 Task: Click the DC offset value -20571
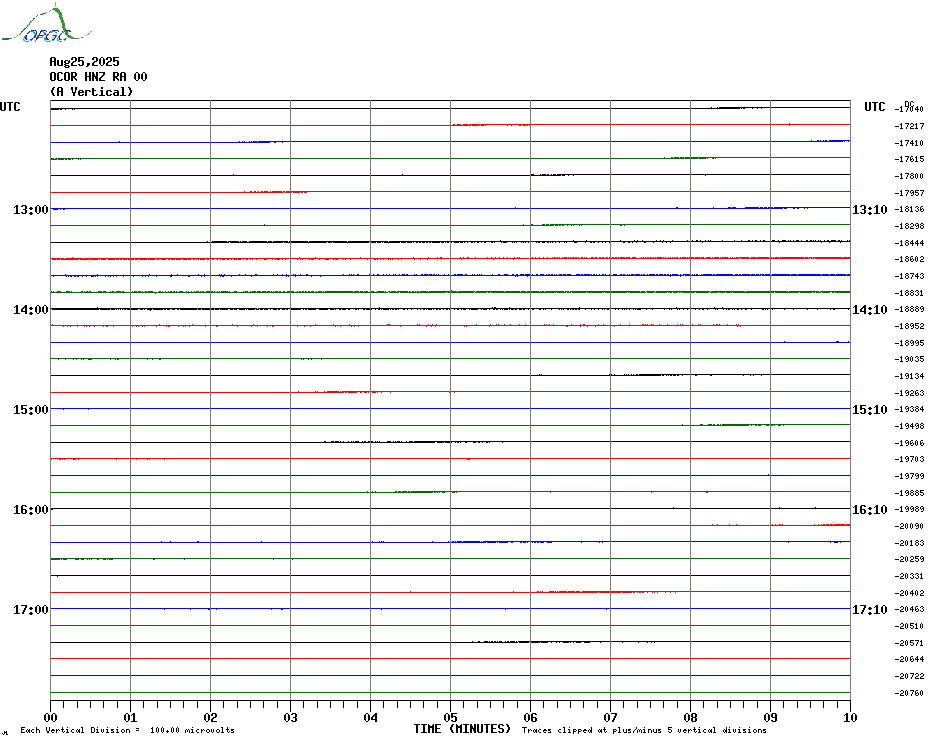(909, 643)
